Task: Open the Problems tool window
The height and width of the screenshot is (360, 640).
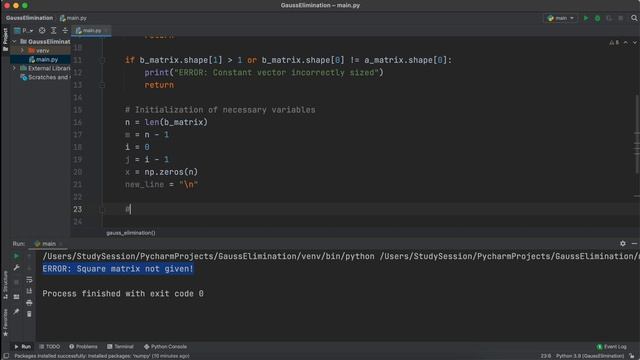Action: tap(83, 347)
